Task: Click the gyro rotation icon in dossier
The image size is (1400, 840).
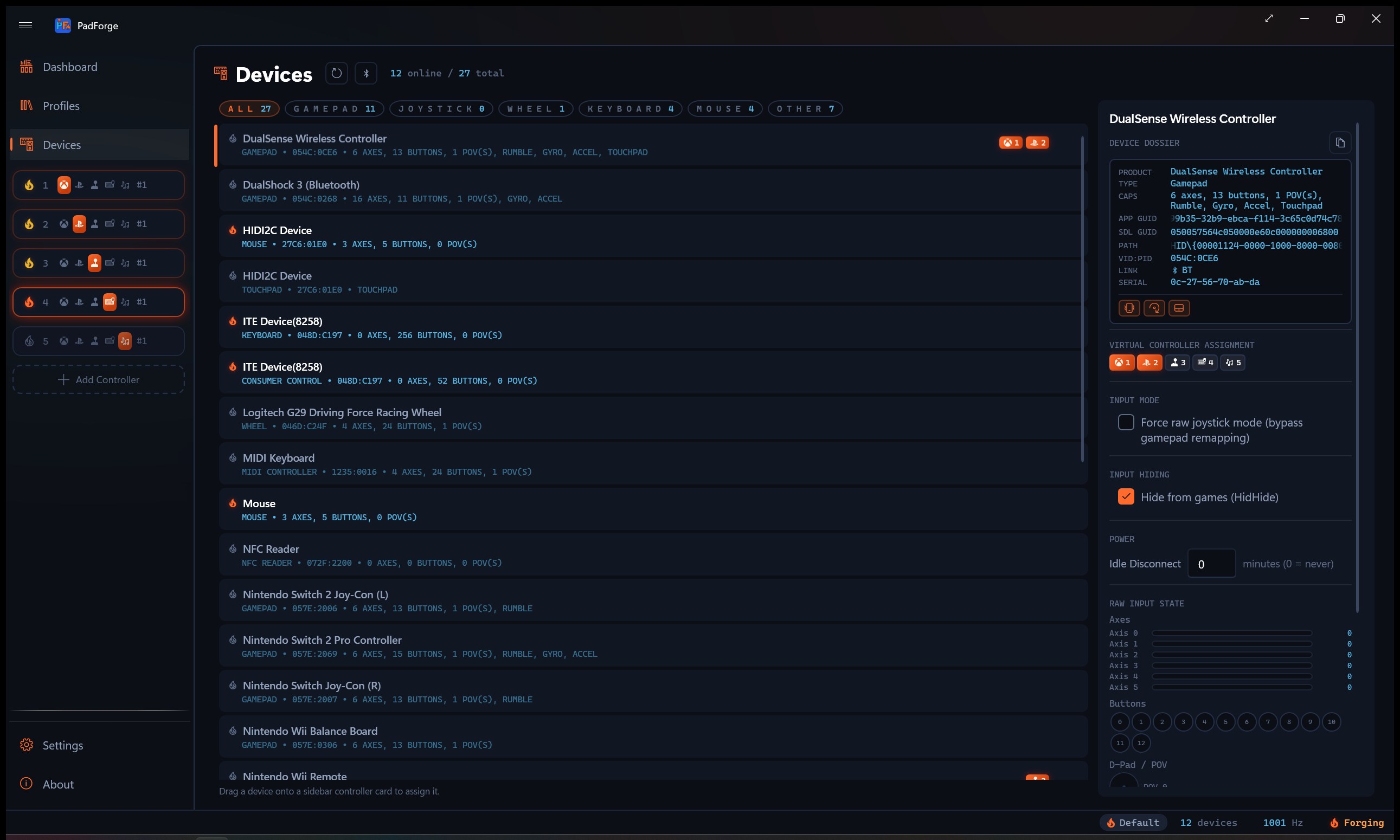Action: pyautogui.click(x=1154, y=308)
